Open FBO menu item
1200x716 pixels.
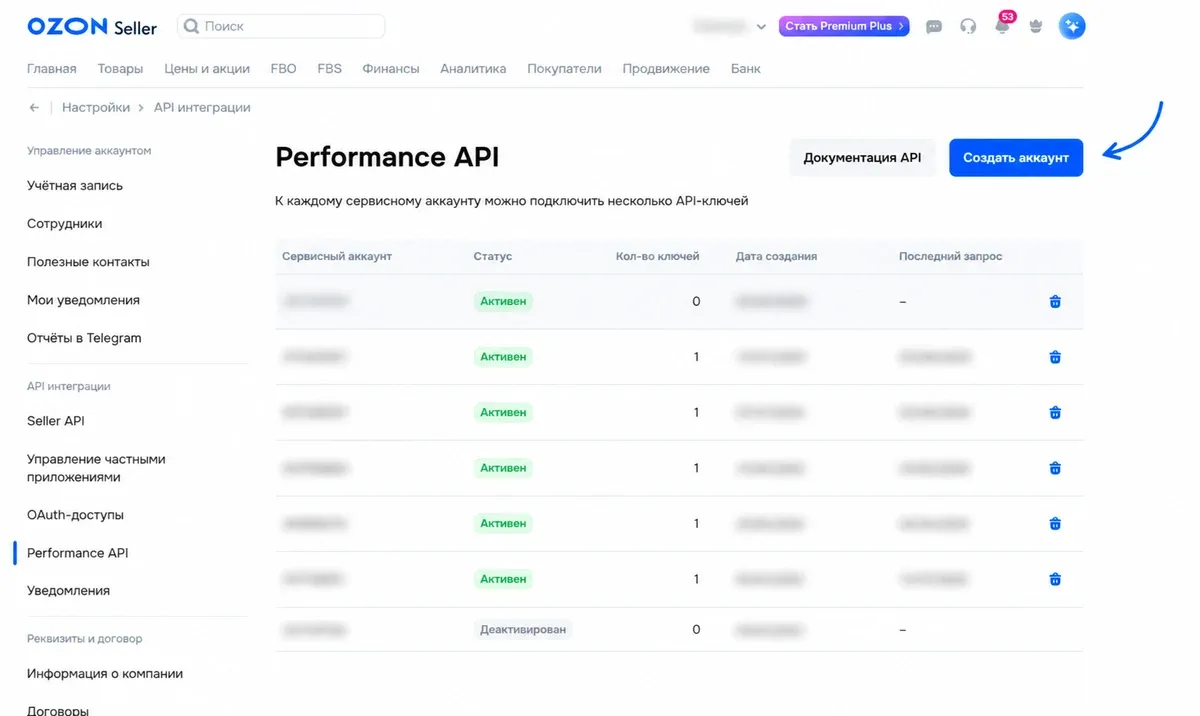[283, 69]
